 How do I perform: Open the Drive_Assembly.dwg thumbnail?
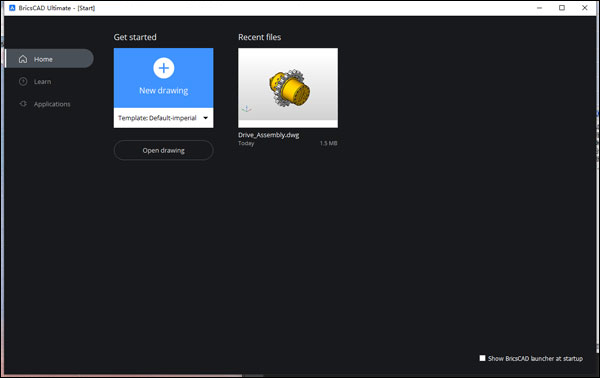tap(288, 88)
